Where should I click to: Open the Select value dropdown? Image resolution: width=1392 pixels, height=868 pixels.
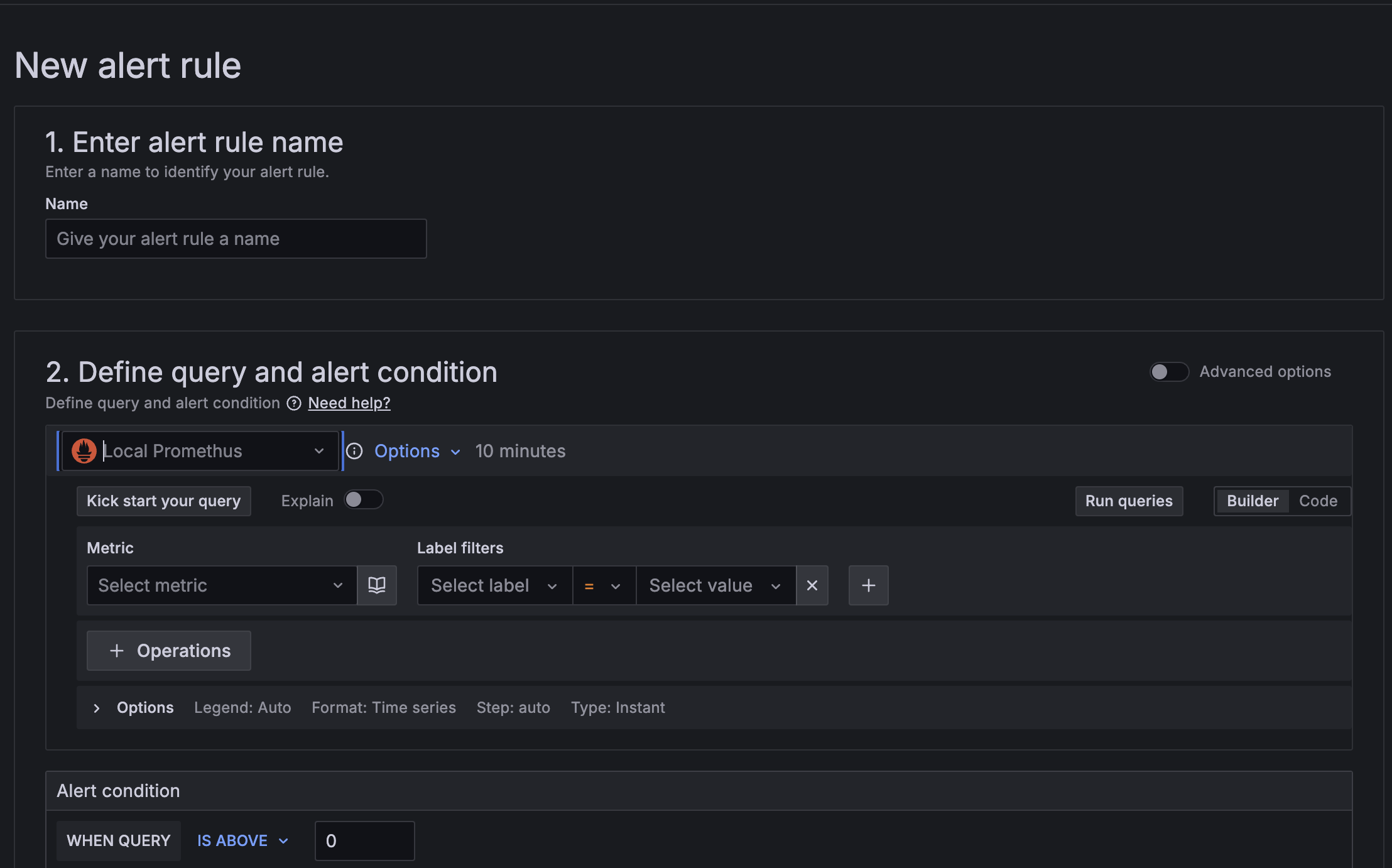715,585
